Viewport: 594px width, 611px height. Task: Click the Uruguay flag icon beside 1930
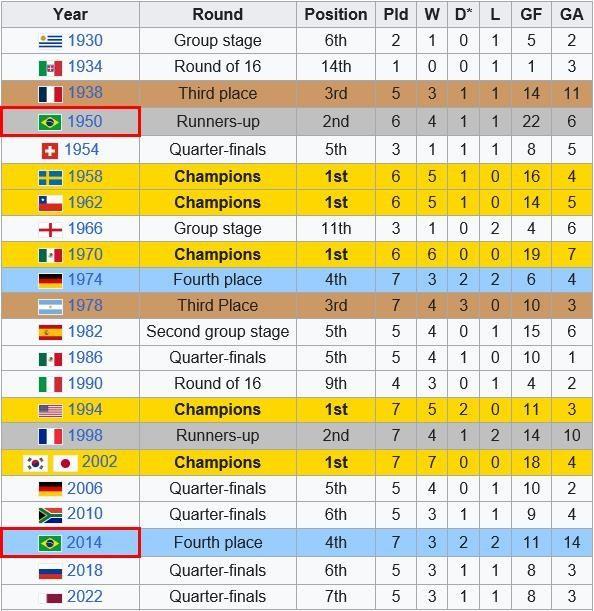point(50,41)
